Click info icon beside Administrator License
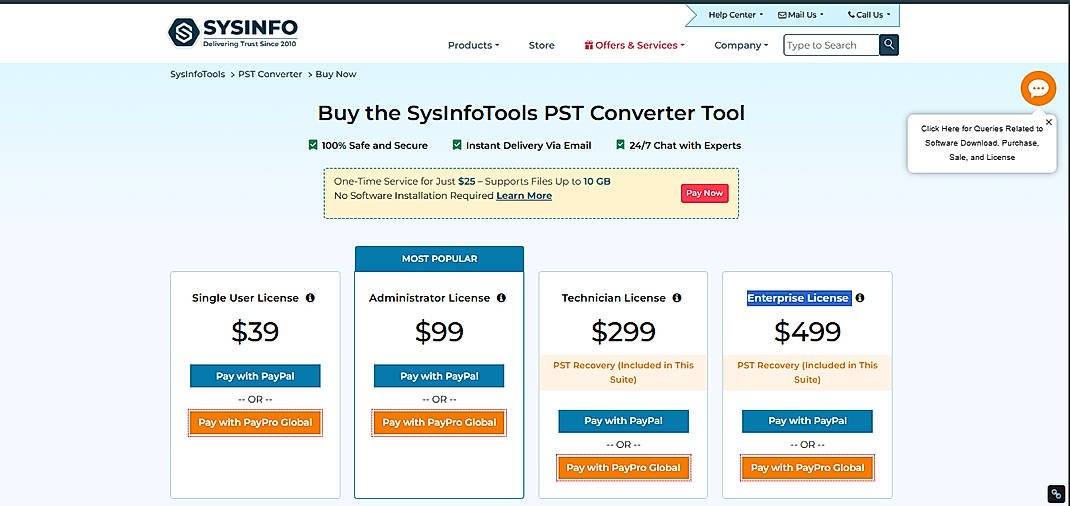This screenshot has height=506, width=1070. pos(501,298)
